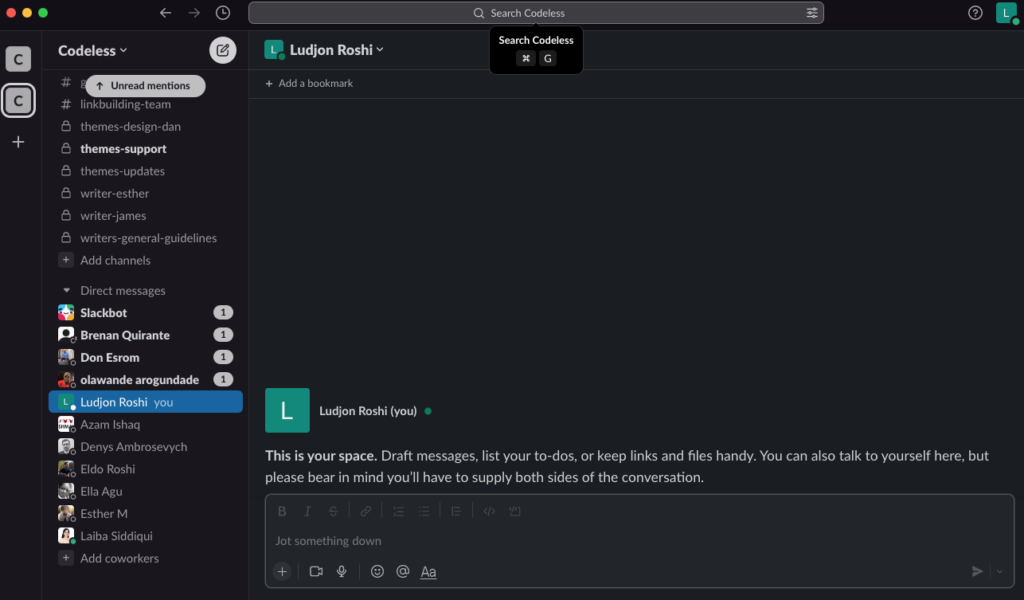
Task: Click the Ludjon Roshi avatar in the conversation header
Action: (274, 50)
